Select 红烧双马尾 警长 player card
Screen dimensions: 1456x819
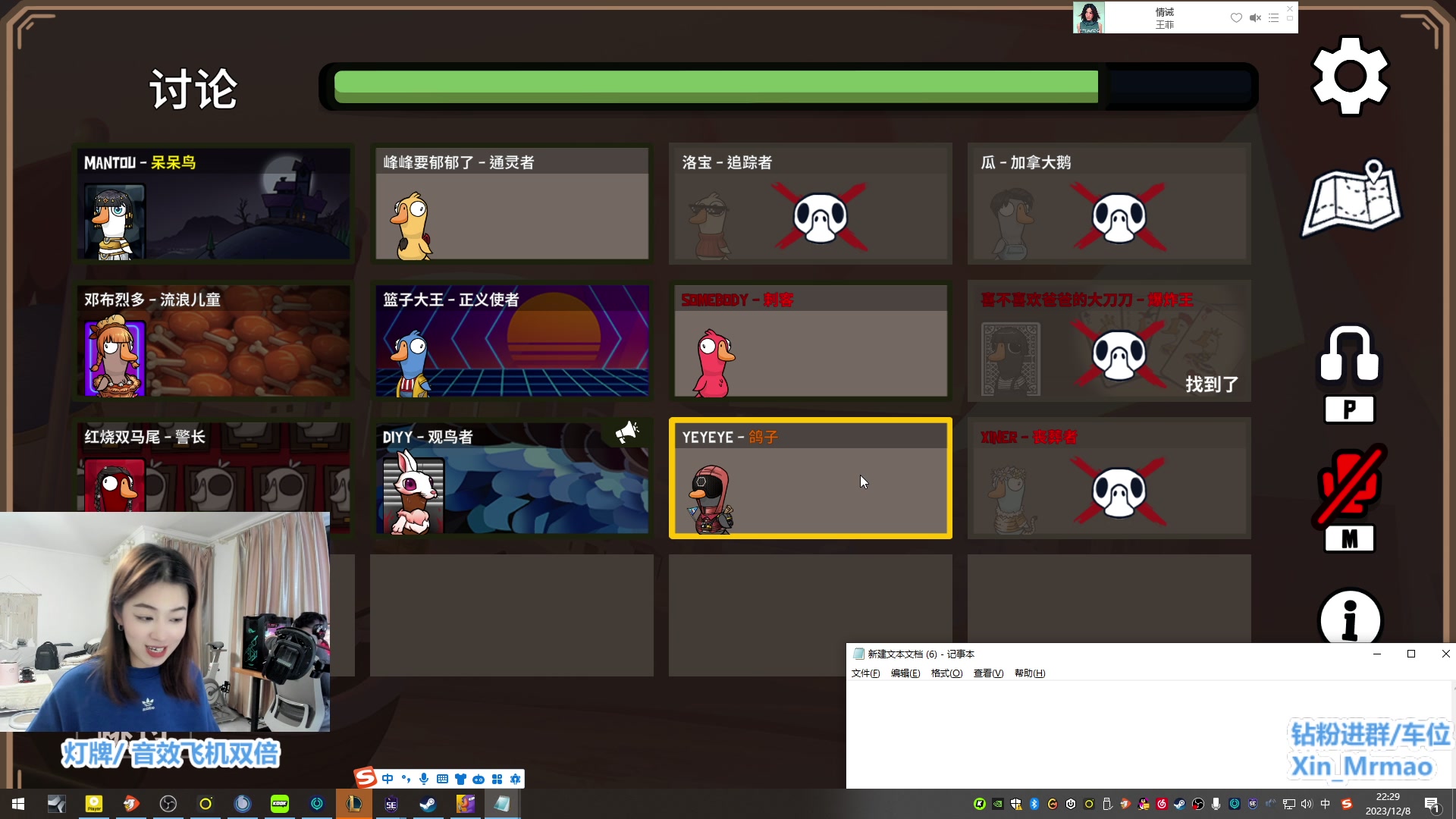(x=213, y=466)
